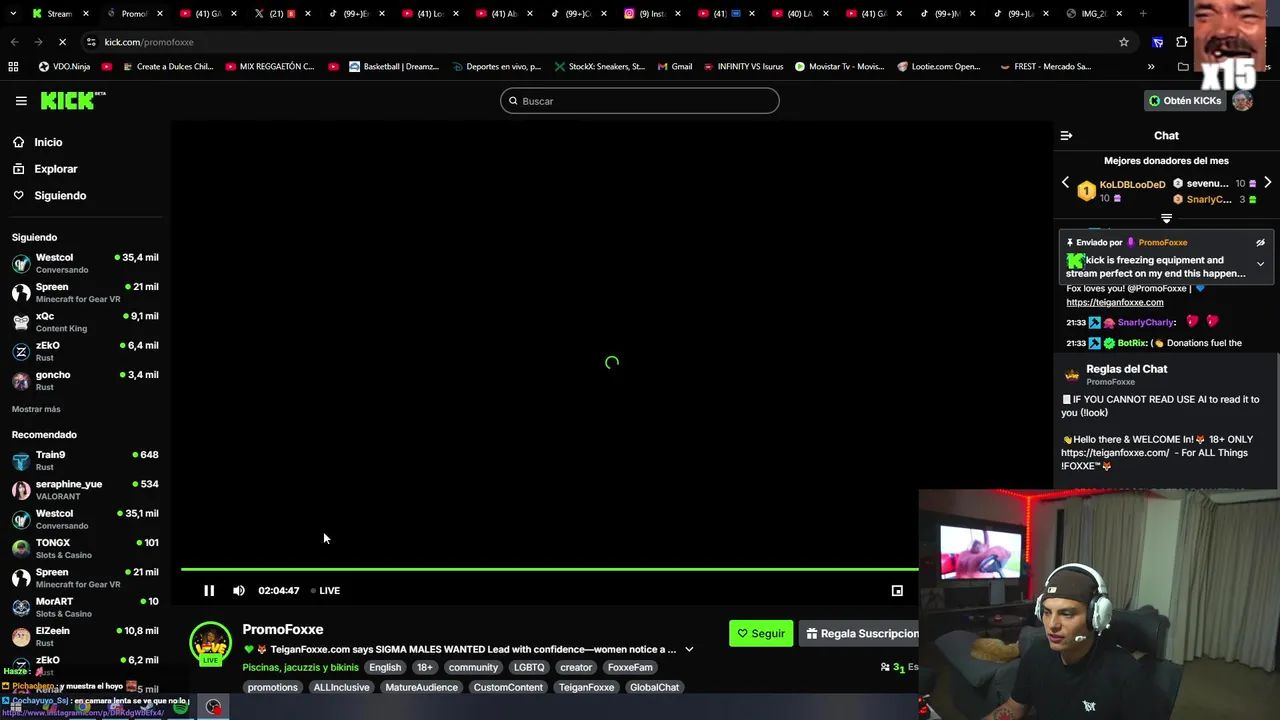Screen dimensions: 1280x720
Task: Click the community tag
Action: 473,668
